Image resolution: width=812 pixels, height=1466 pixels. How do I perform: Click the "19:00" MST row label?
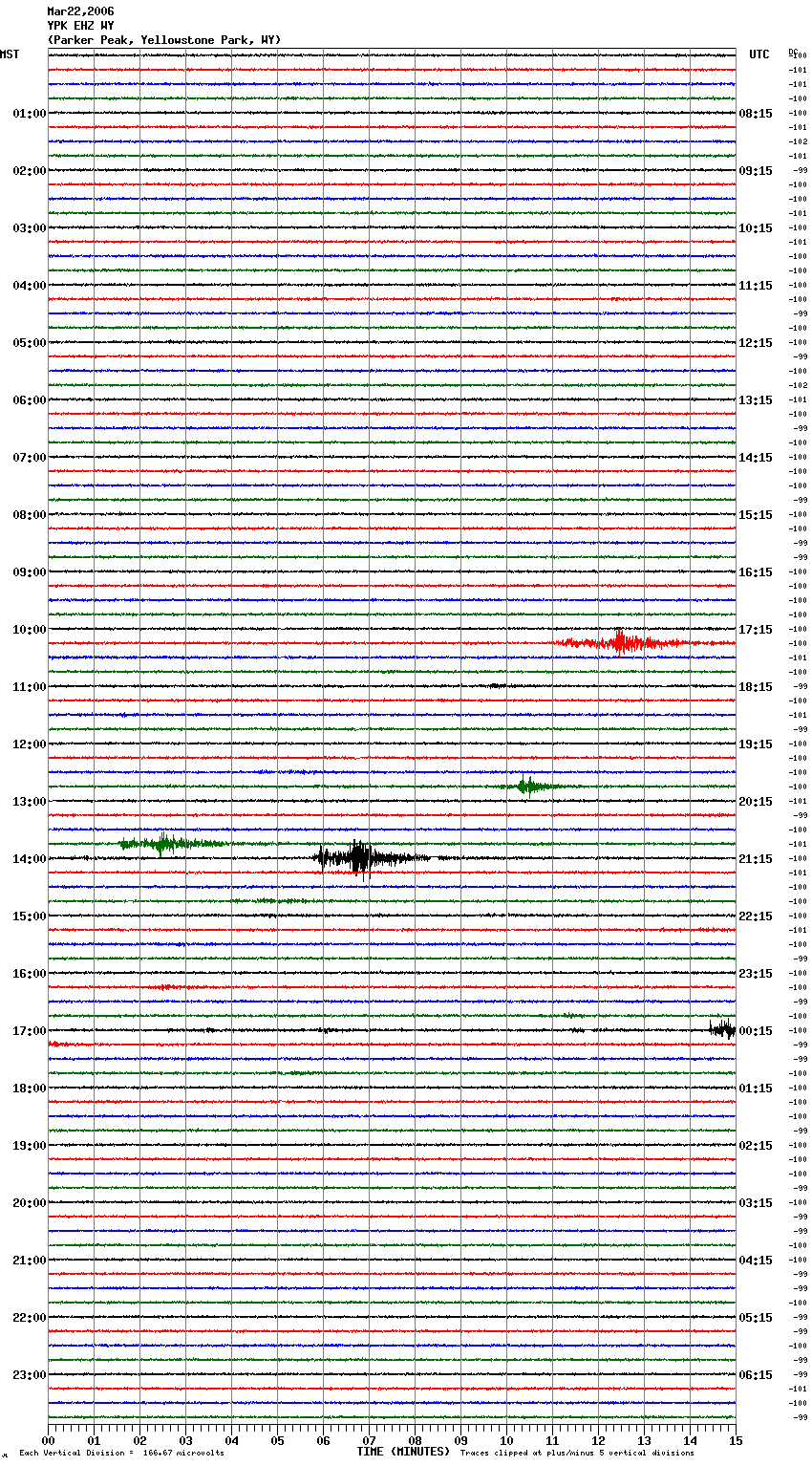click(x=29, y=1146)
